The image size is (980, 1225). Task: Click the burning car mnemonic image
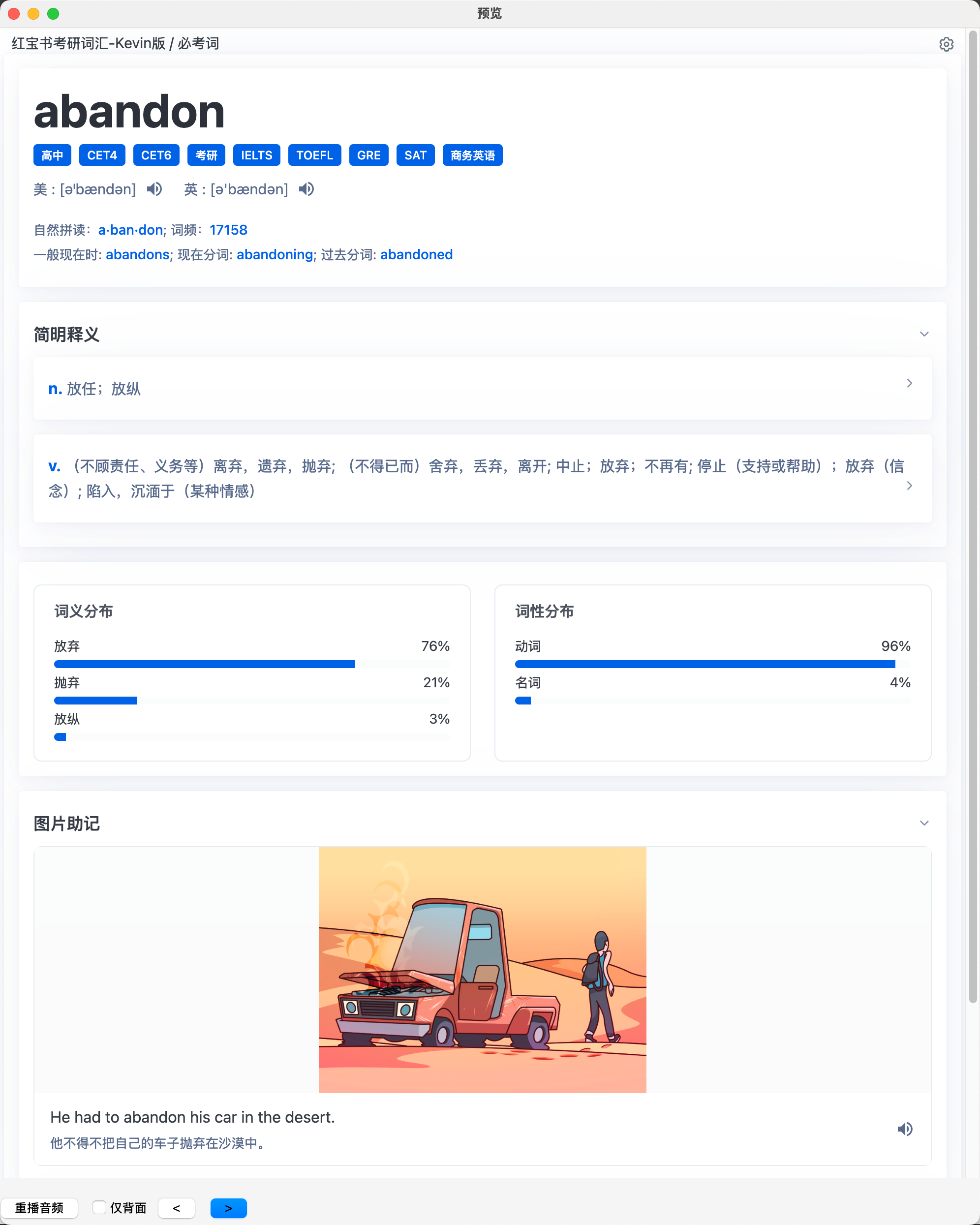482,970
